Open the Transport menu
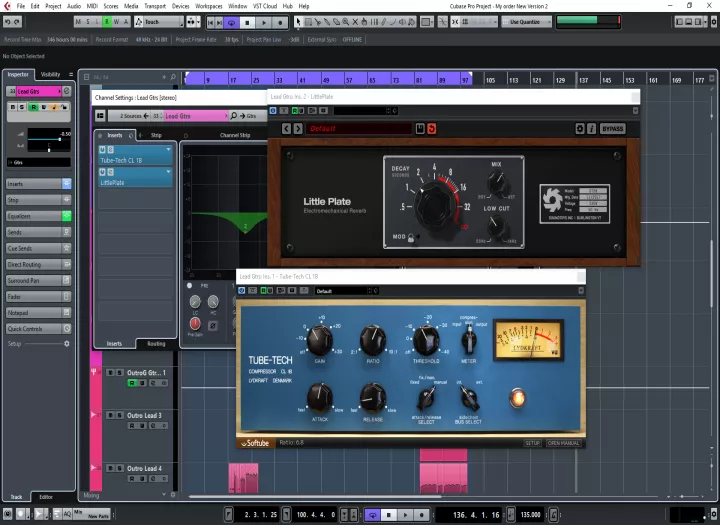This screenshot has height=525, width=720. (155, 6)
